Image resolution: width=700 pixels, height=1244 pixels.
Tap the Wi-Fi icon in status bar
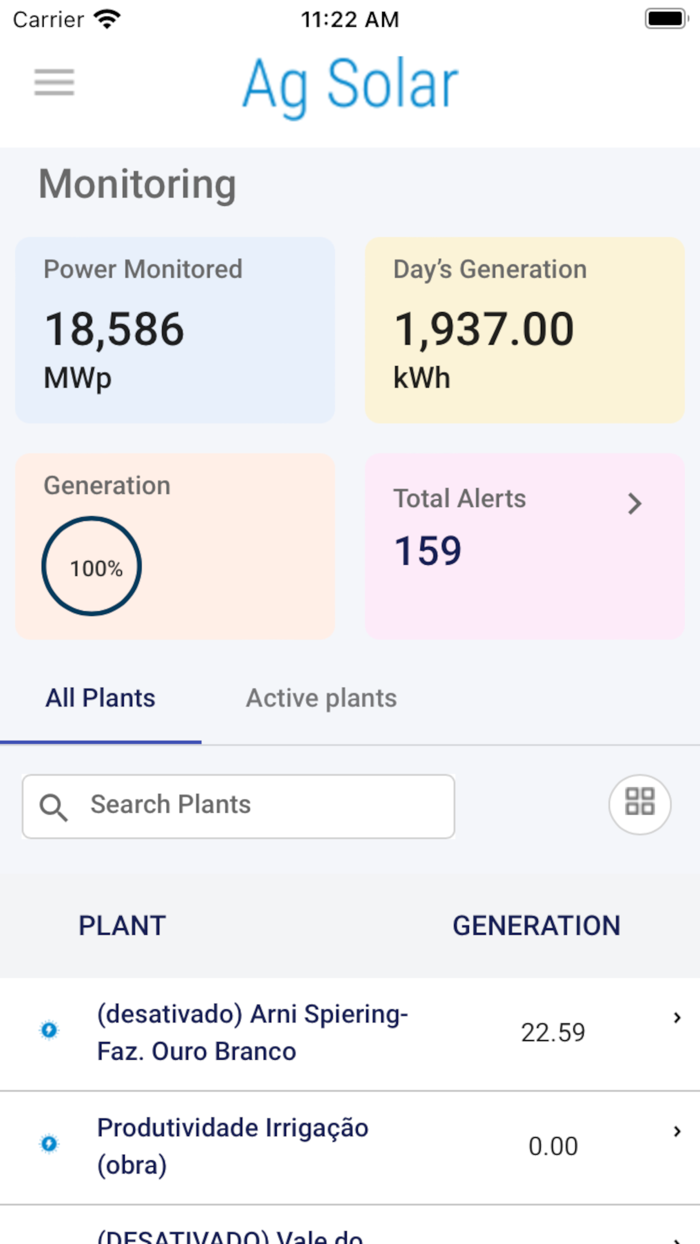point(105,17)
